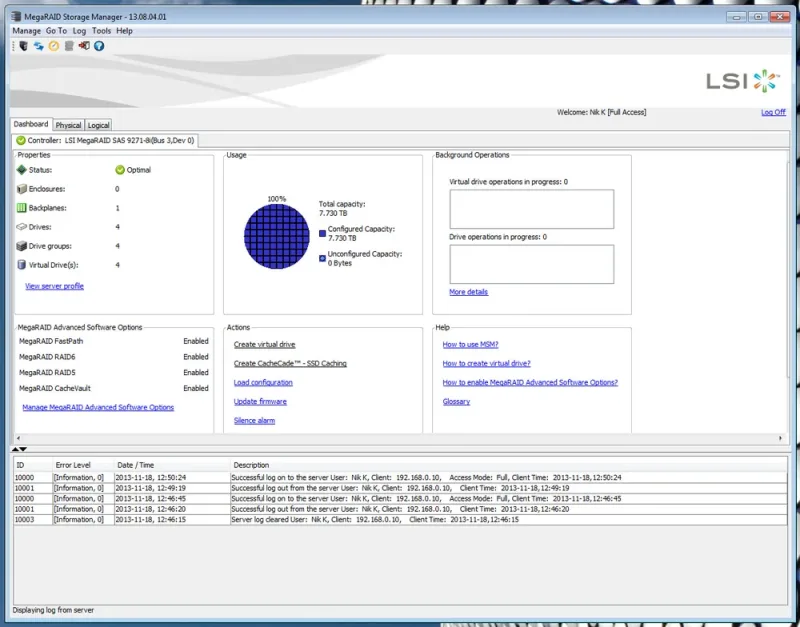
Task: Expand the log pane with down arrow
Action: (x=23, y=449)
